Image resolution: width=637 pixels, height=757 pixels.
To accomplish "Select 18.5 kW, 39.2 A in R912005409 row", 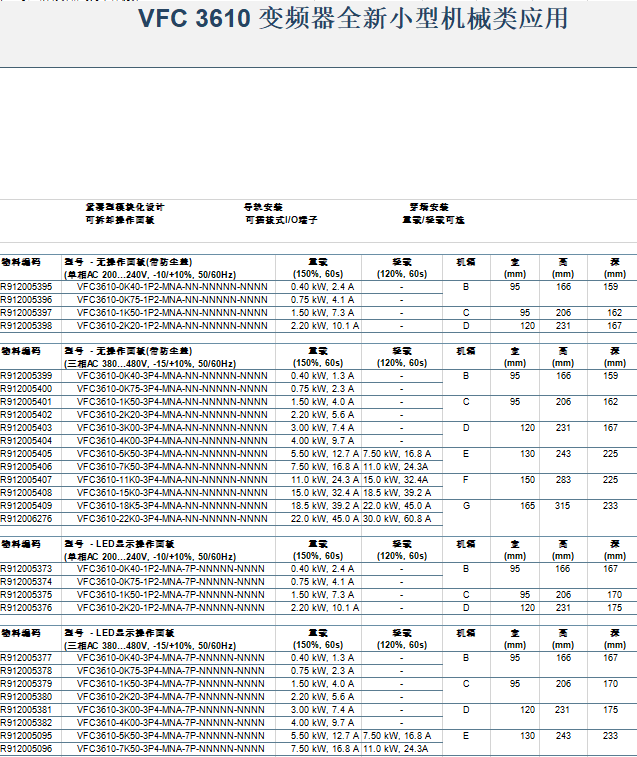I will pos(325,506).
